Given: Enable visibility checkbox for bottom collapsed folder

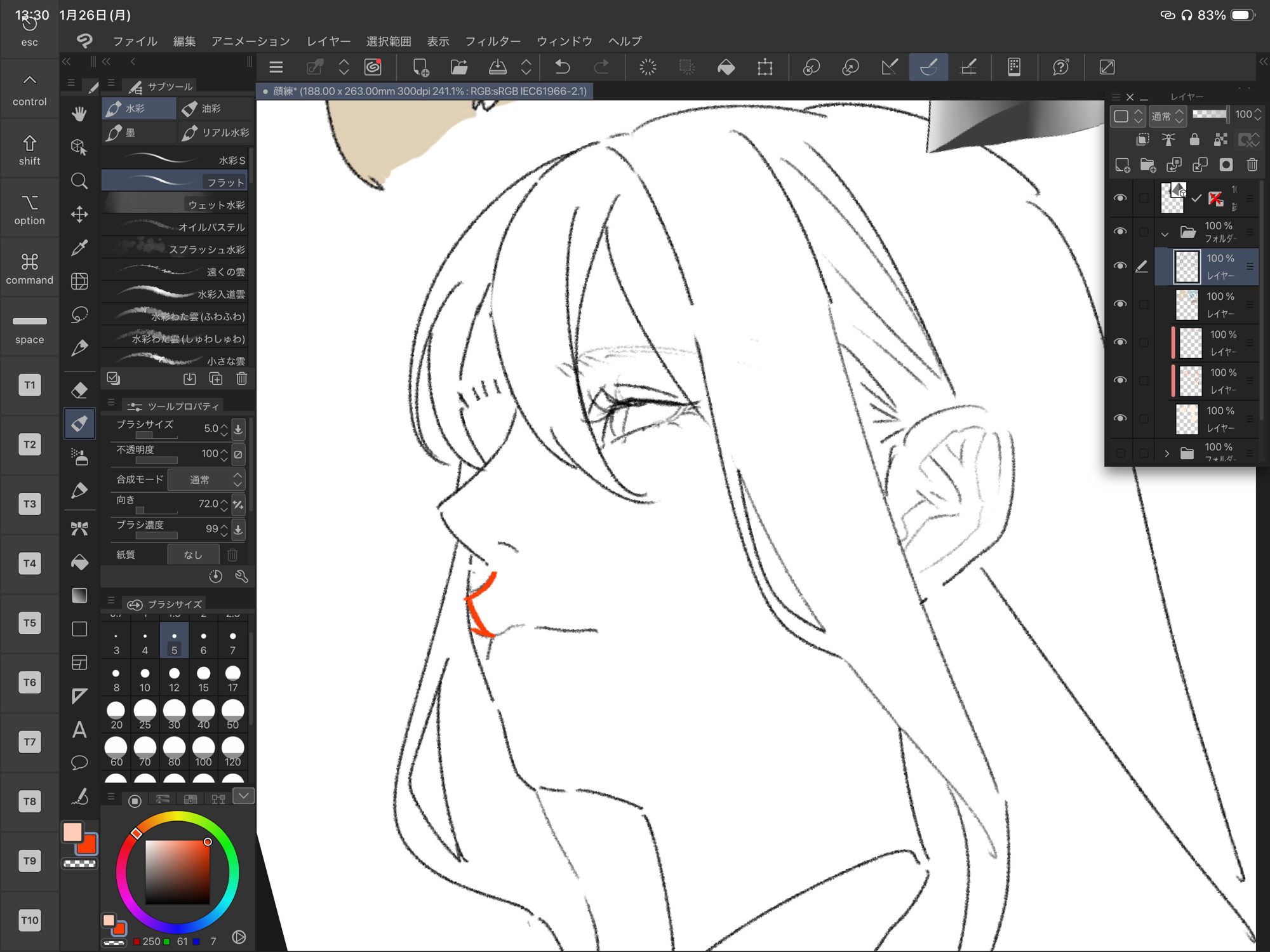Looking at the screenshot, I should tap(1120, 453).
